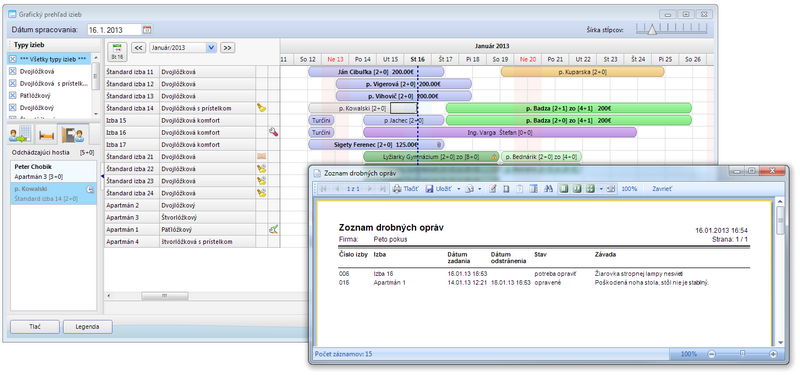The image size is (800, 377).
Task: Click Zavrieť to close the report
Action: pos(662,189)
